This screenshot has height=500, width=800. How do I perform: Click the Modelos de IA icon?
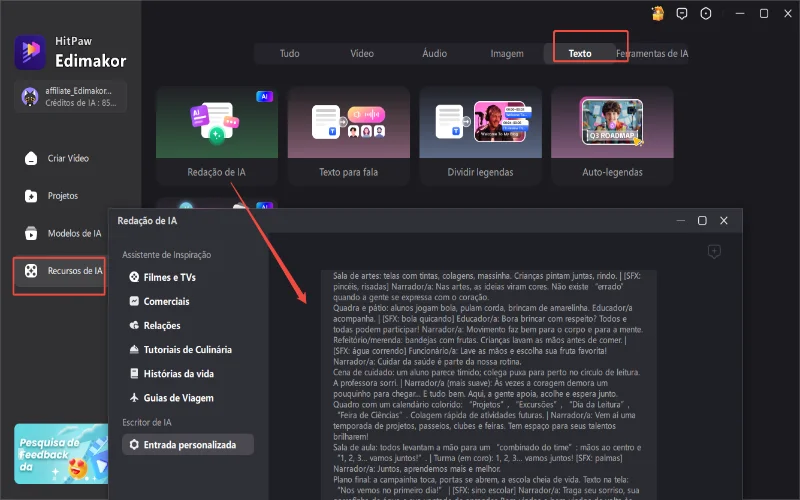coord(31,233)
